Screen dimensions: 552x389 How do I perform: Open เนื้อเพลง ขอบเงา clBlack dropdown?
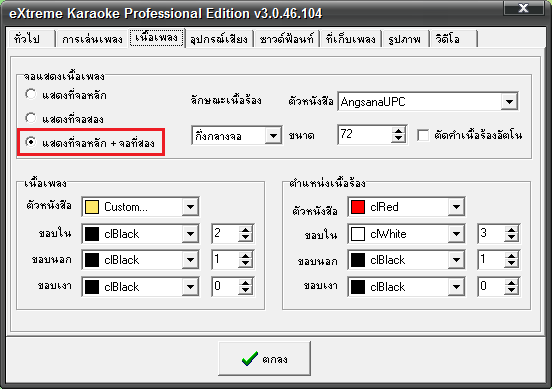coord(190,287)
